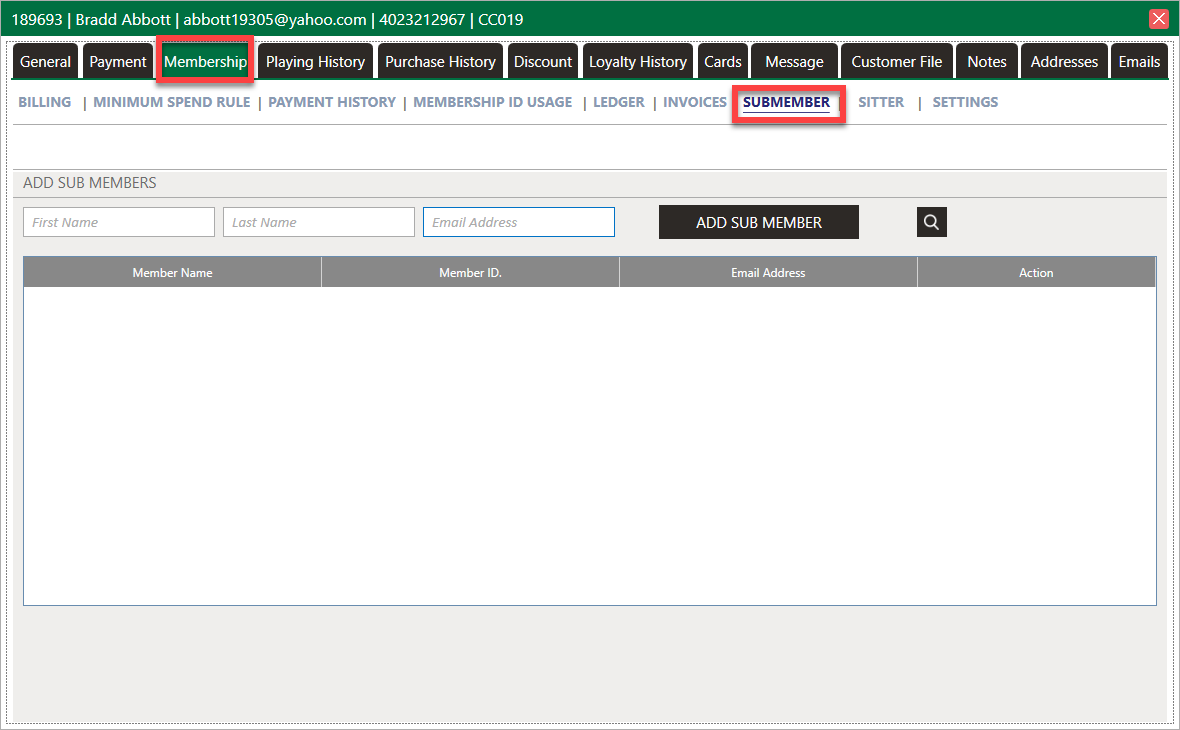Focus the Last Name text box
1180x730 pixels.
point(319,222)
